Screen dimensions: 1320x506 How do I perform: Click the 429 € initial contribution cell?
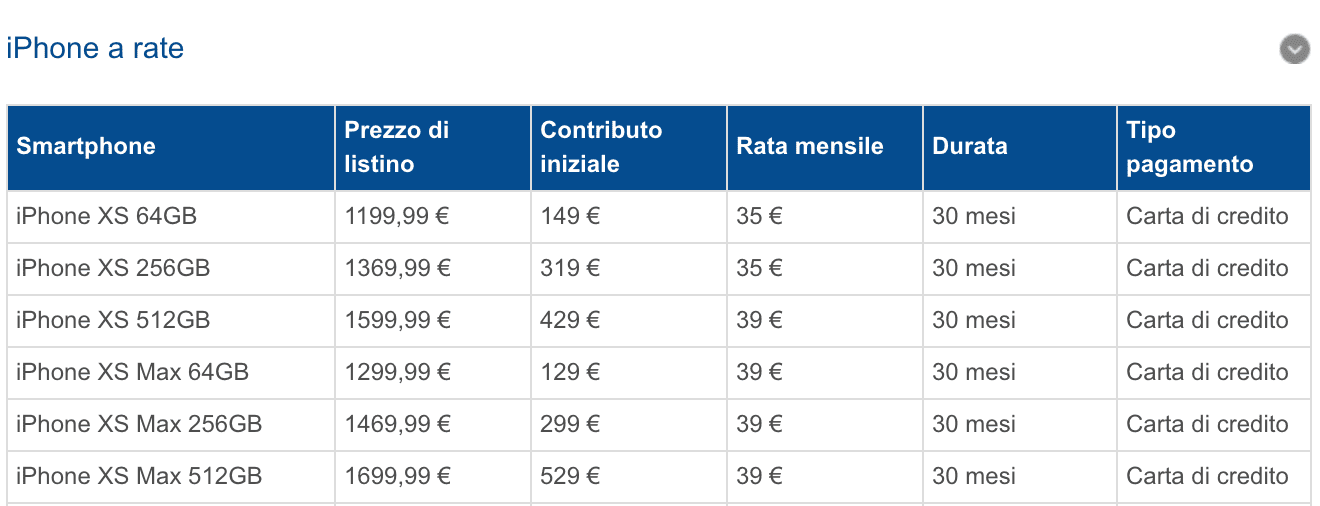point(629,320)
